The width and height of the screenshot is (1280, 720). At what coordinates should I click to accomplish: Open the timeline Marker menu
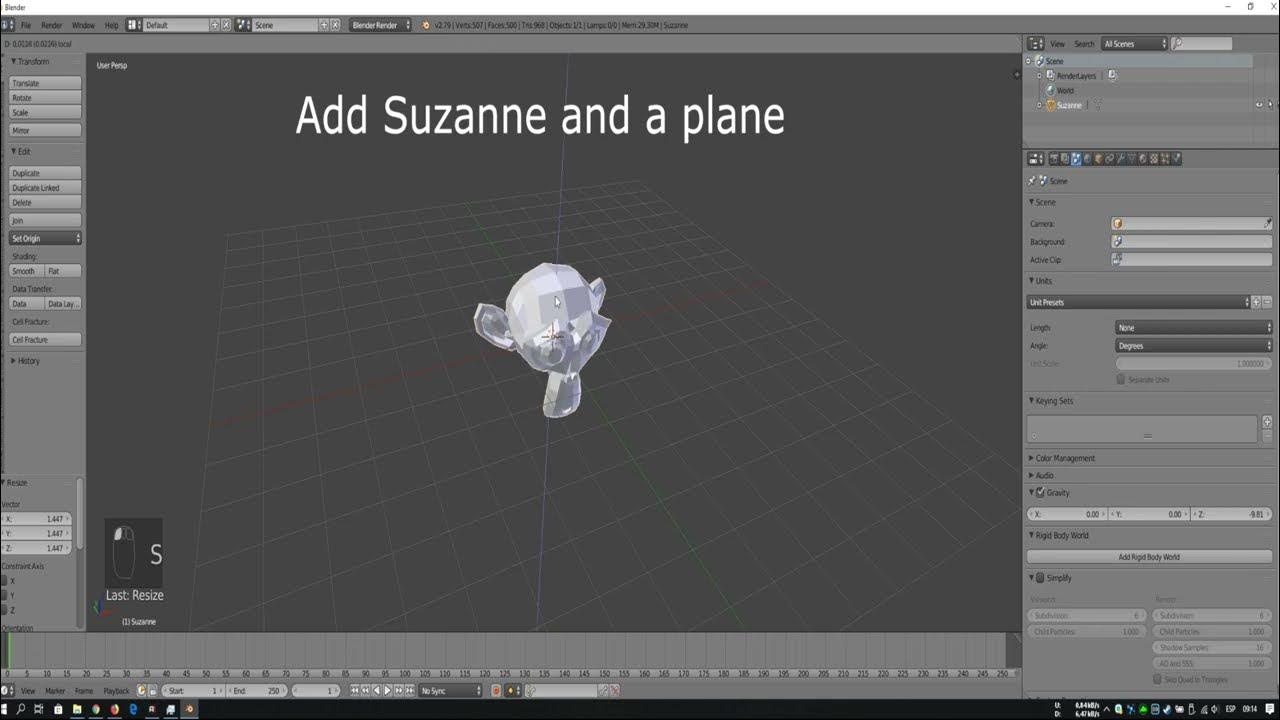pos(55,690)
